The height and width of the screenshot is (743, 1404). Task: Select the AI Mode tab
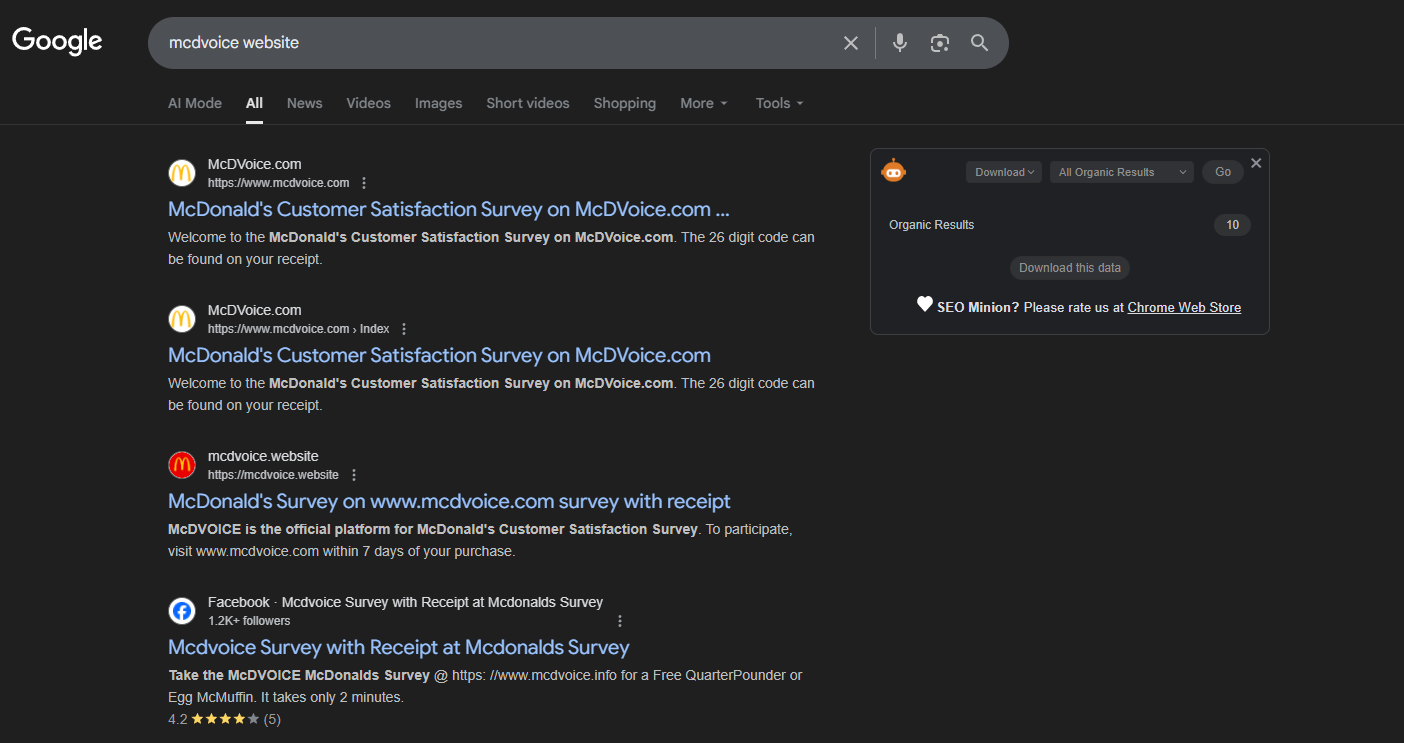tap(195, 103)
